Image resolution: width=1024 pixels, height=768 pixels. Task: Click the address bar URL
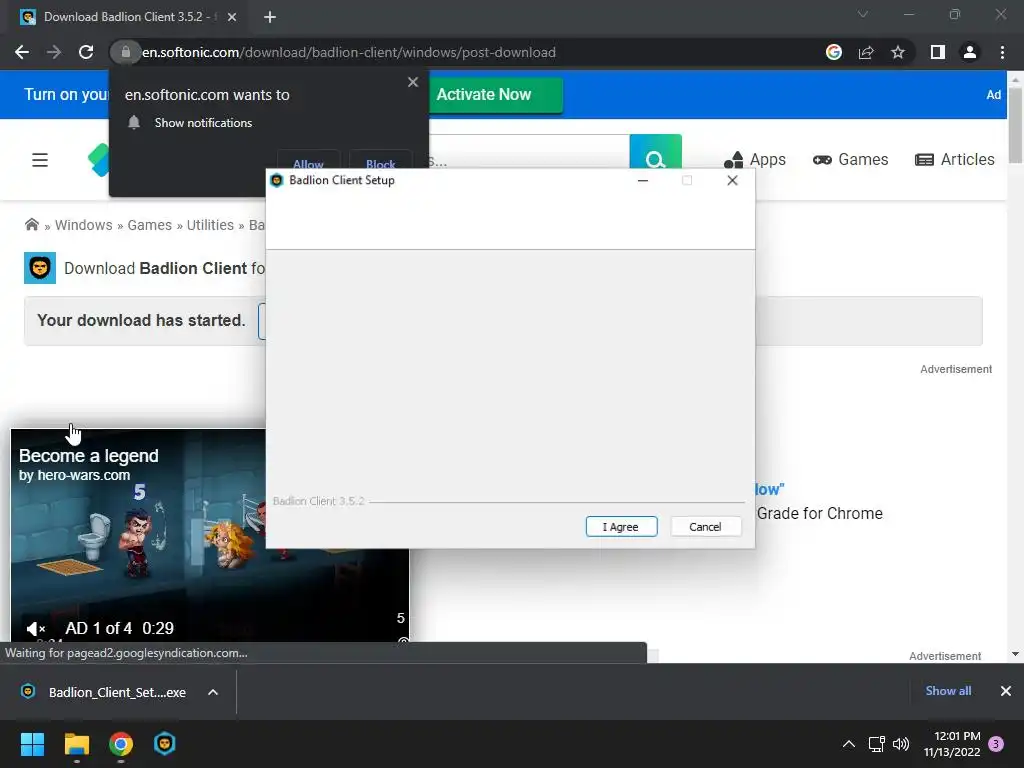coord(349,52)
